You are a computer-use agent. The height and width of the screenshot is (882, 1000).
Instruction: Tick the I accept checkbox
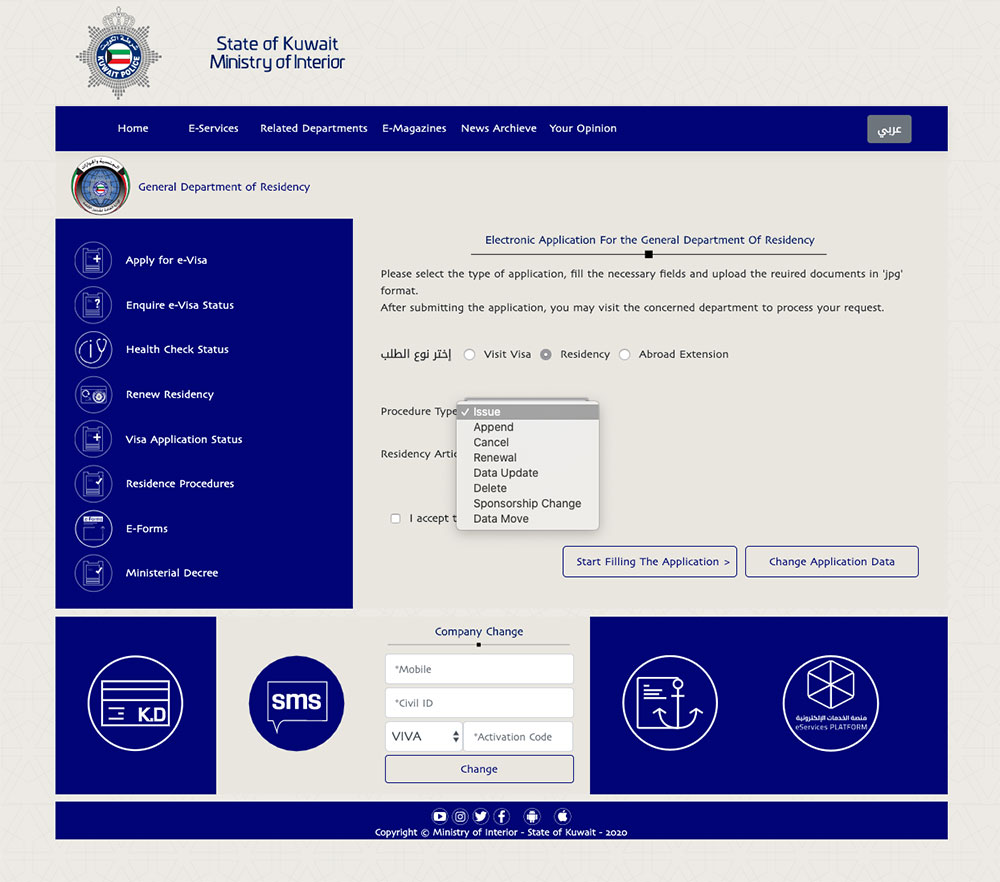pos(396,519)
